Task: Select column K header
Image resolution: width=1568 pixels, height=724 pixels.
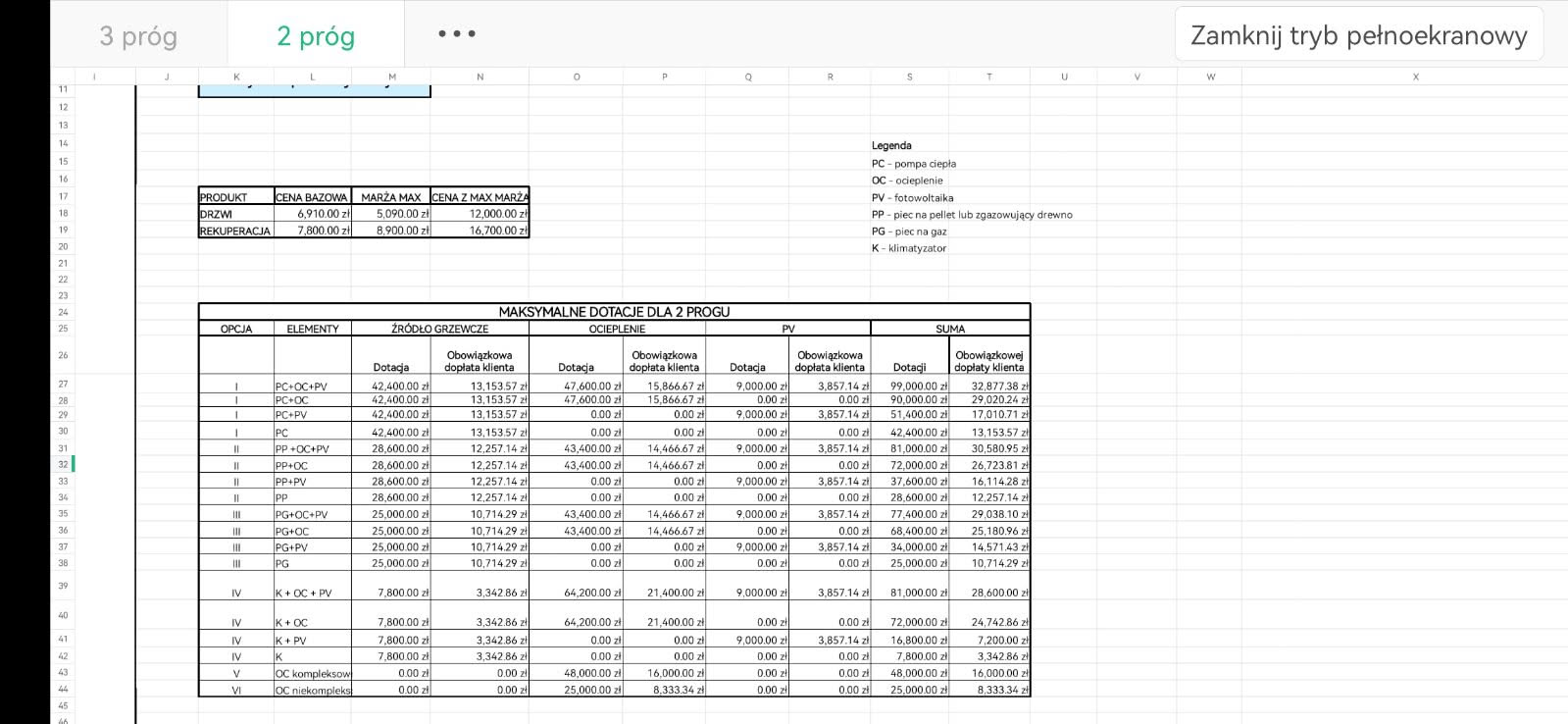Action: pos(236,77)
